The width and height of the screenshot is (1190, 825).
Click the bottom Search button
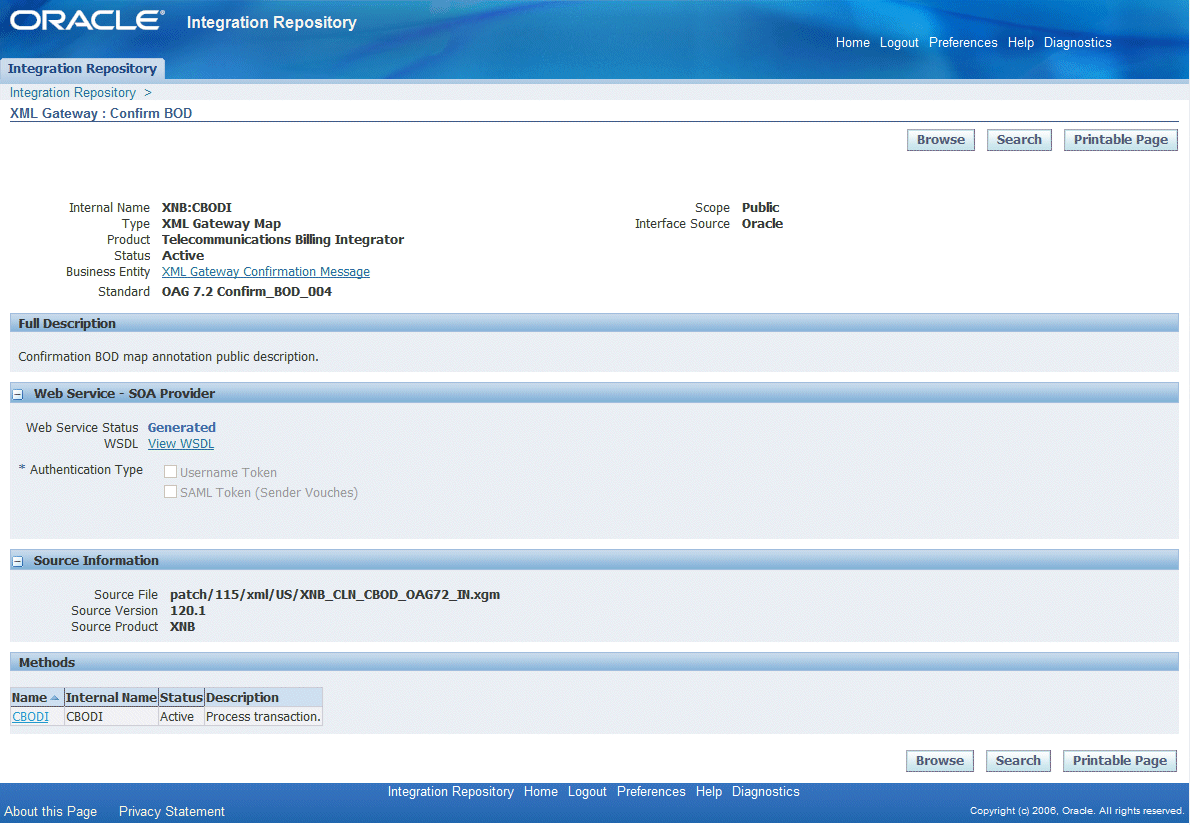click(x=1018, y=760)
